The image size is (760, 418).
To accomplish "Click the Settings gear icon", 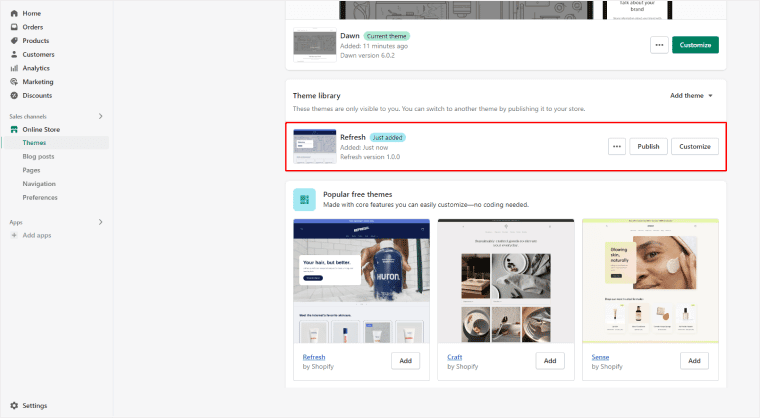I will click(14, 406).
